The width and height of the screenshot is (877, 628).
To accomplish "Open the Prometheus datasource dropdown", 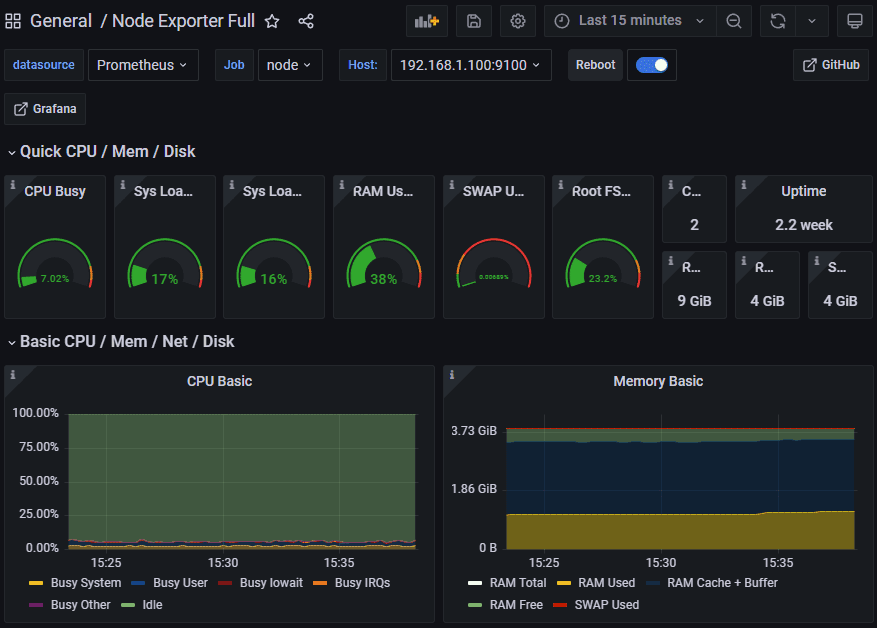I will pyautogui.click(x=143, y=65).
